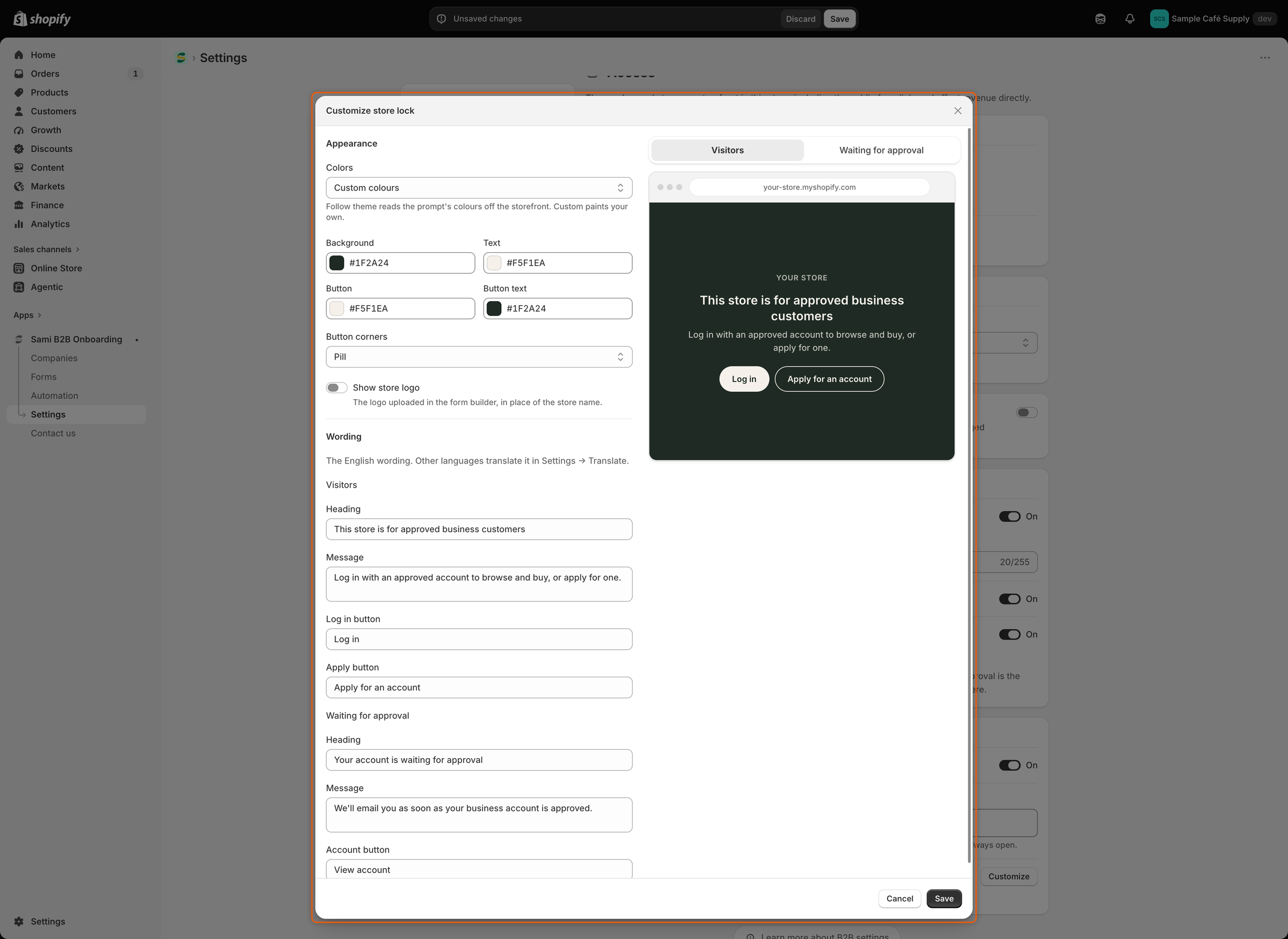Click Cancel in the dialog footer
1288x939 pixels.
[899, 898]
